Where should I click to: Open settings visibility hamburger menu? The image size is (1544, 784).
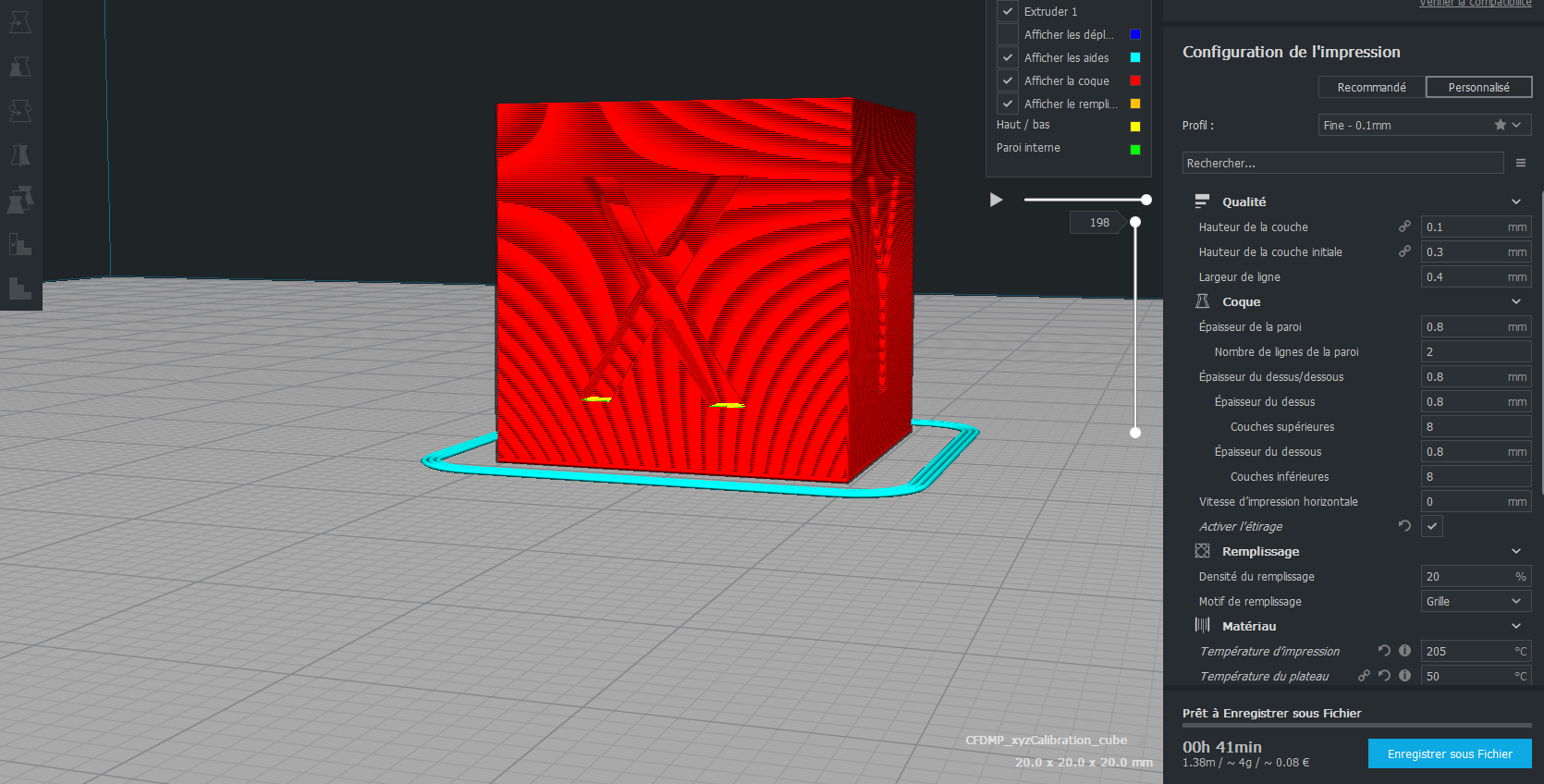coord(1521,163)
